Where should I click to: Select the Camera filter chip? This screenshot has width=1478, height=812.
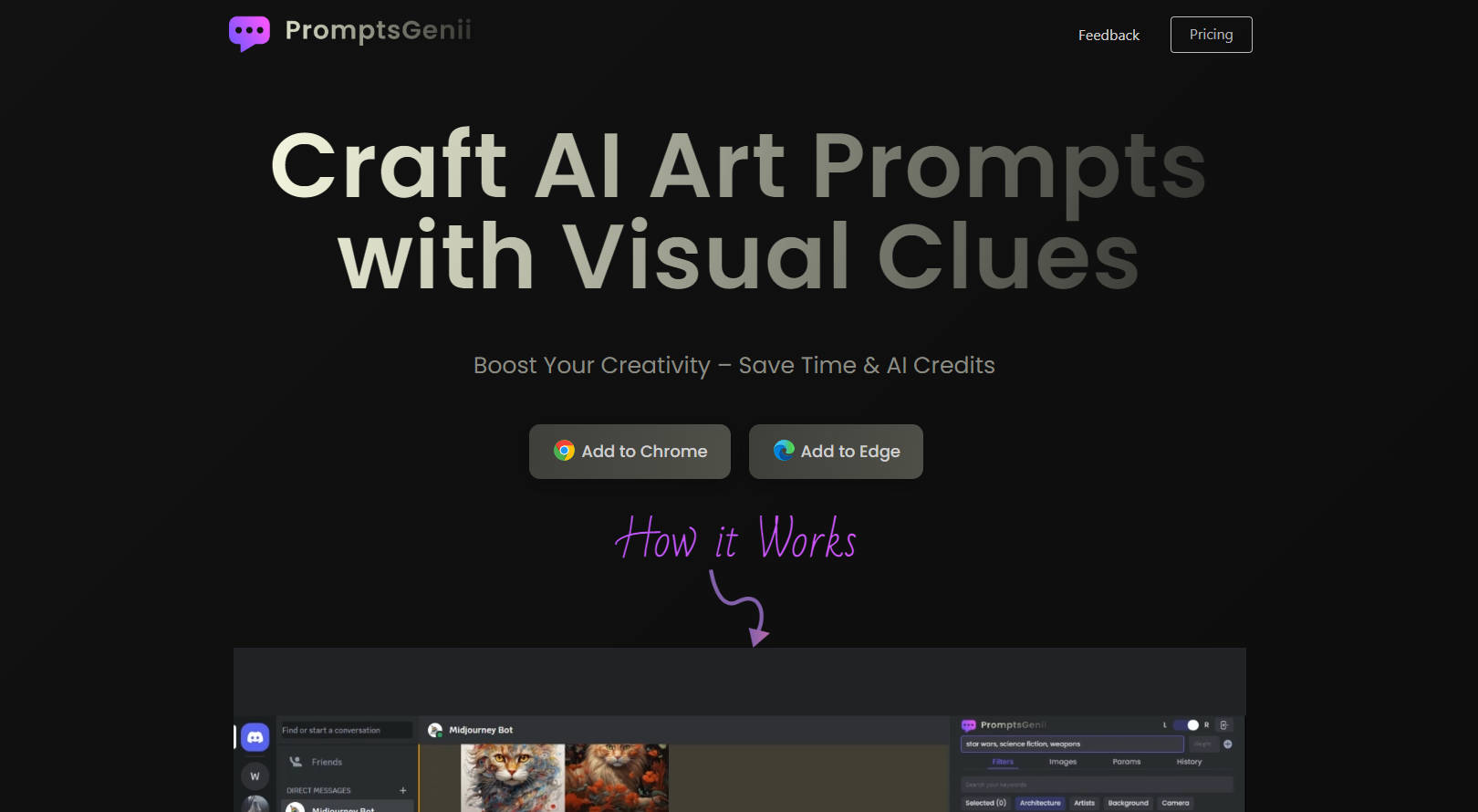click(x=1175, y=803)
